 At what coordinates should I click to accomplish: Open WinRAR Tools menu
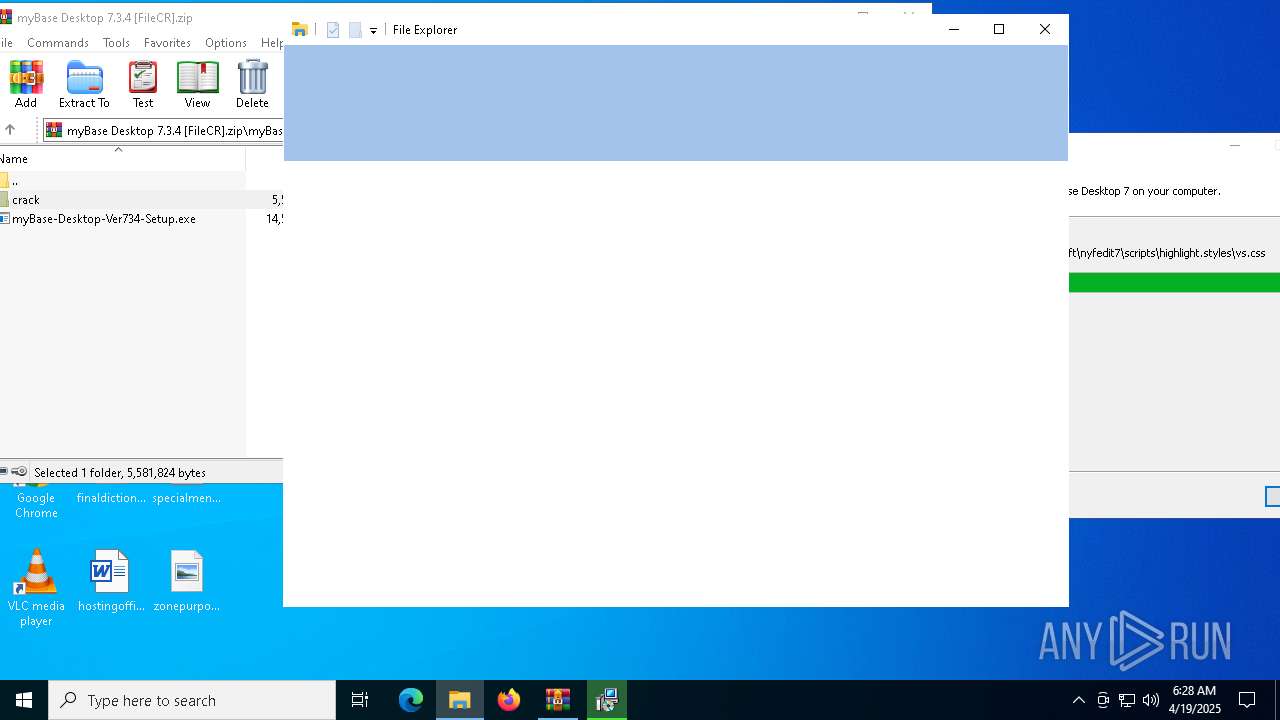(x=116, y=43)
